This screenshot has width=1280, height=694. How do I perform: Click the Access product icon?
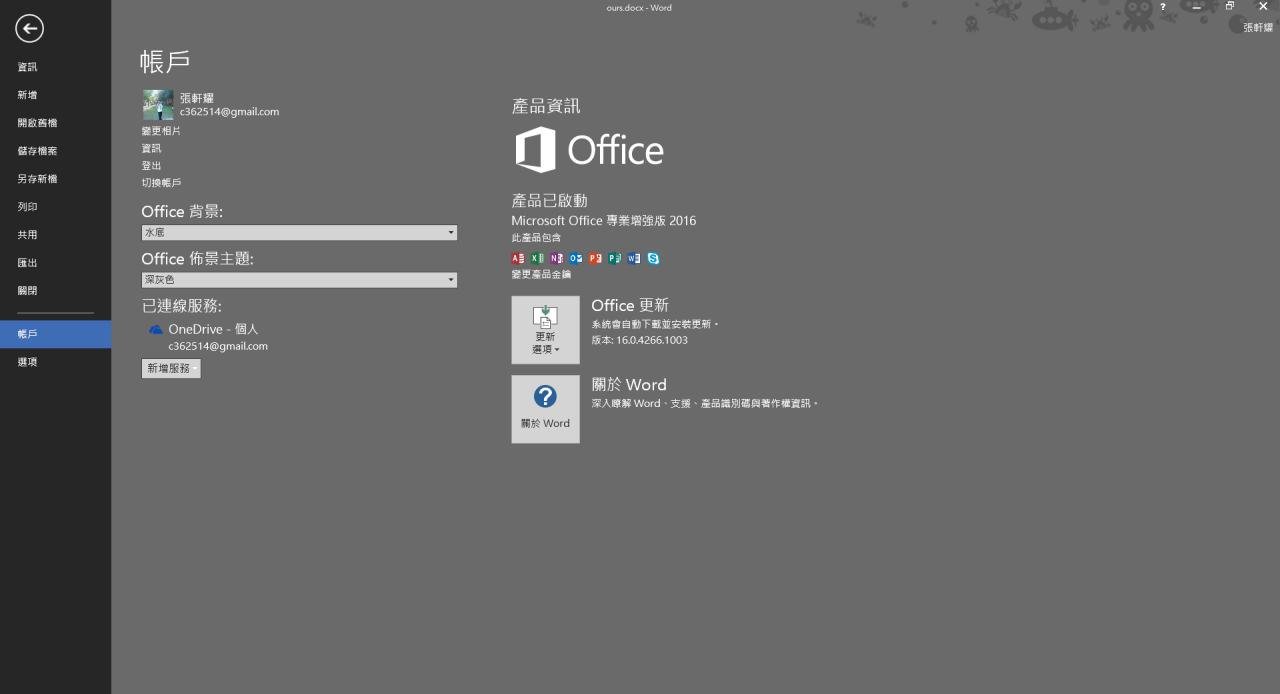point(518,258)
